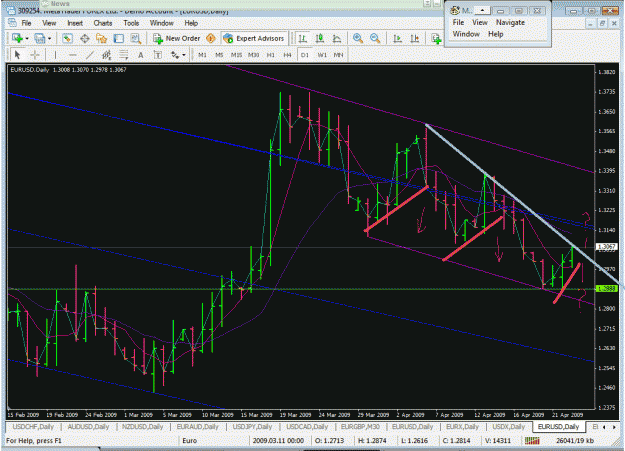Expand the Profiles dropdown arrow

coord(49,39)
